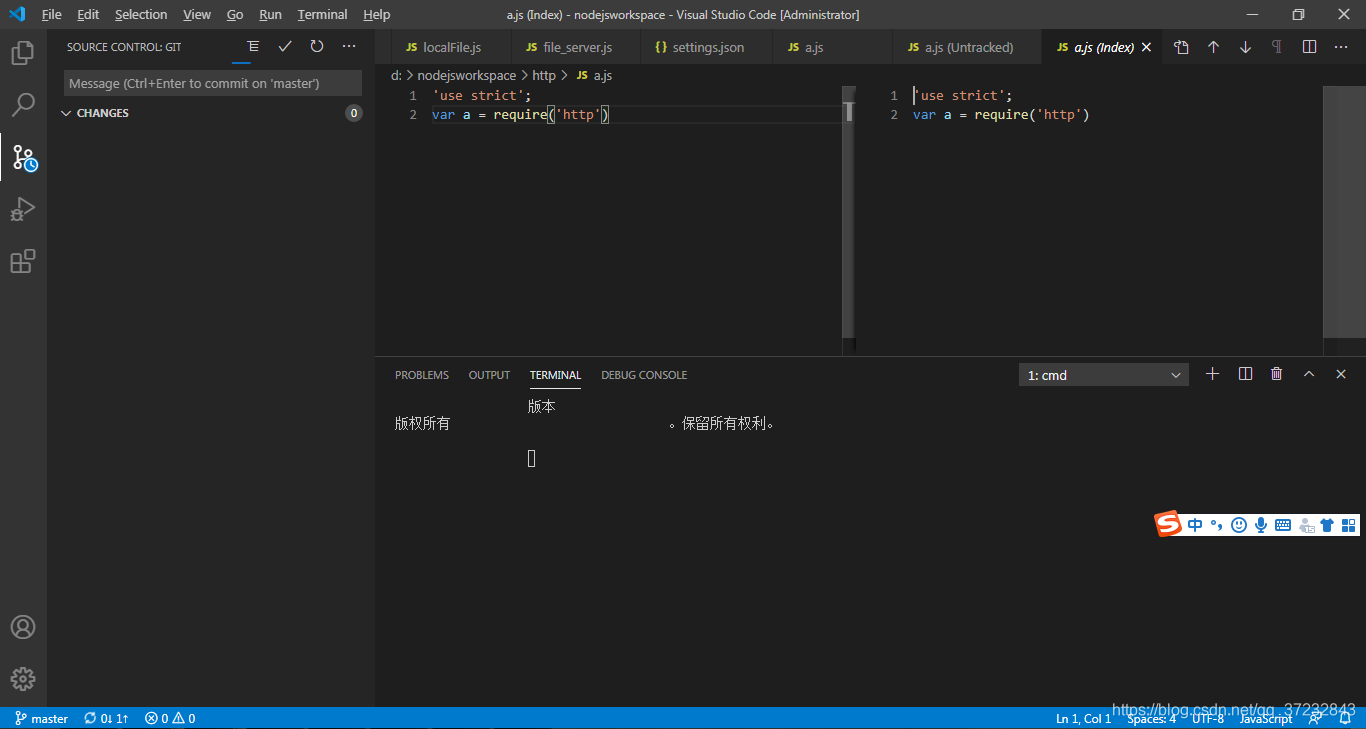Maximize the panel with the chevron up
Image resolution: width=1366 pixels, height=729 pixels.
[x=1309, y=374]
